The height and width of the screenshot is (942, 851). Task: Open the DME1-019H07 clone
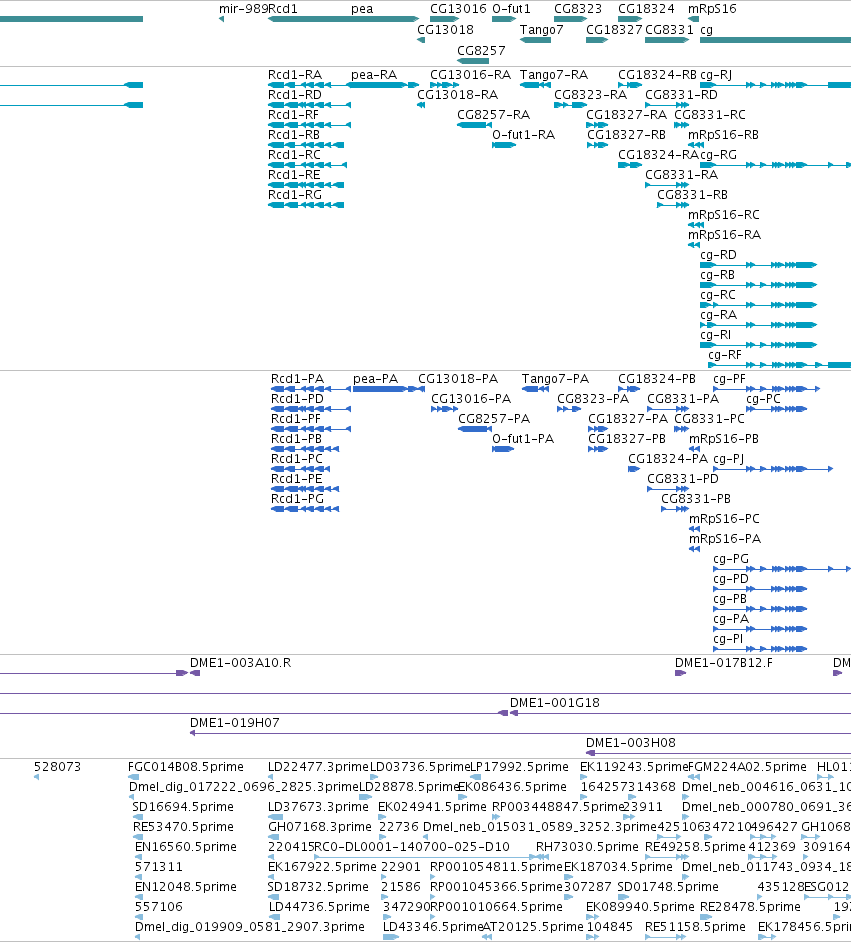click(x=235, y=723)
